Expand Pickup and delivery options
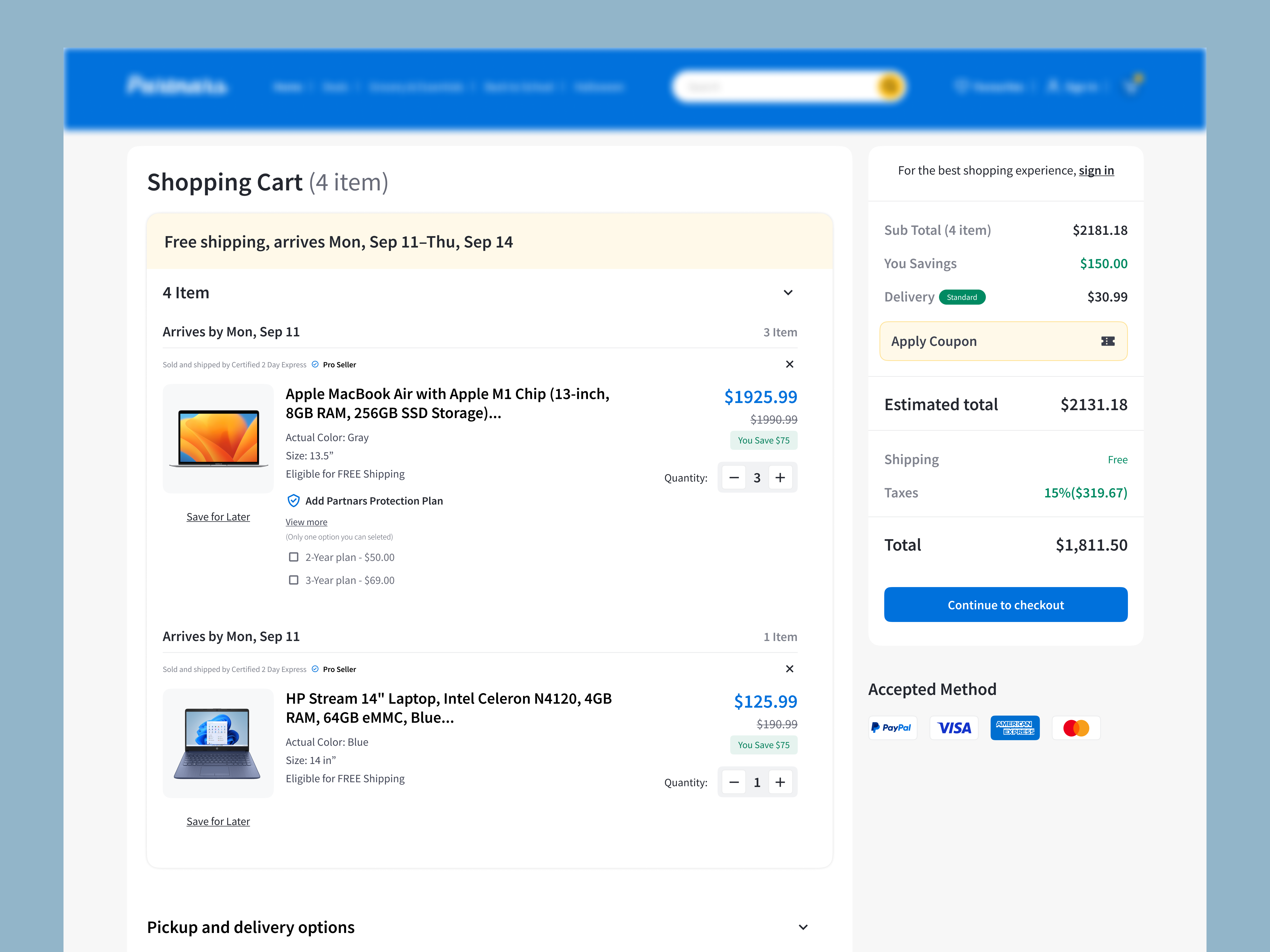 (x=803, y=927)
